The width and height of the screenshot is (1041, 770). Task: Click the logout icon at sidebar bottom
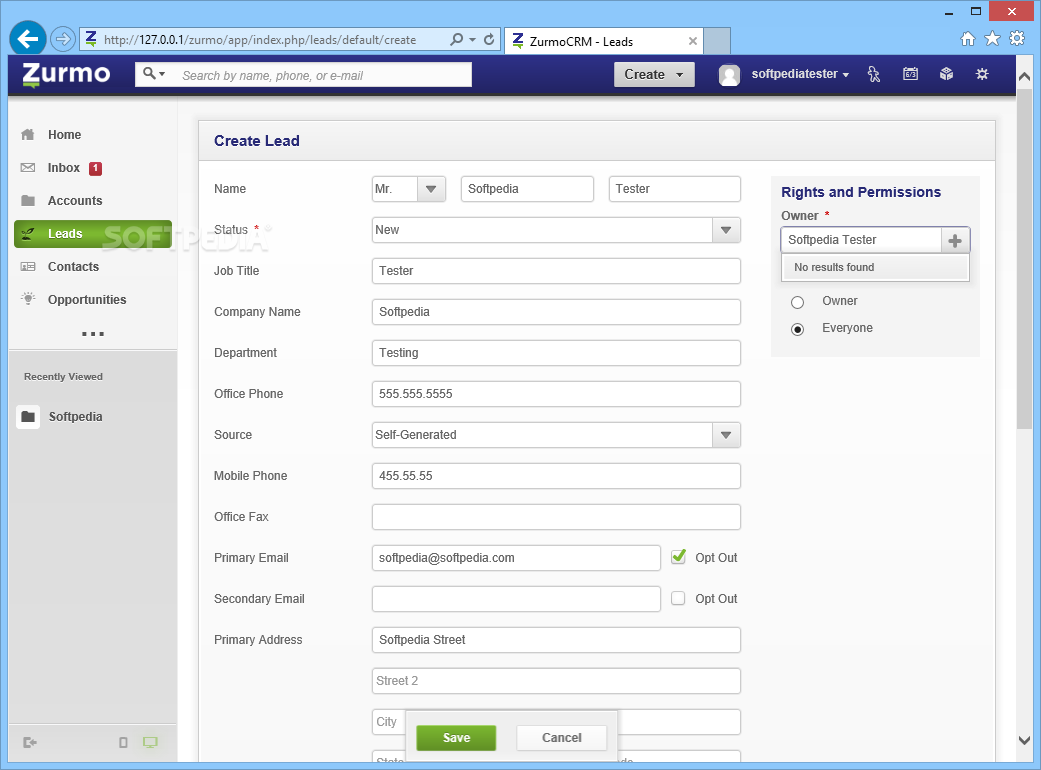[x=30, y=742]
